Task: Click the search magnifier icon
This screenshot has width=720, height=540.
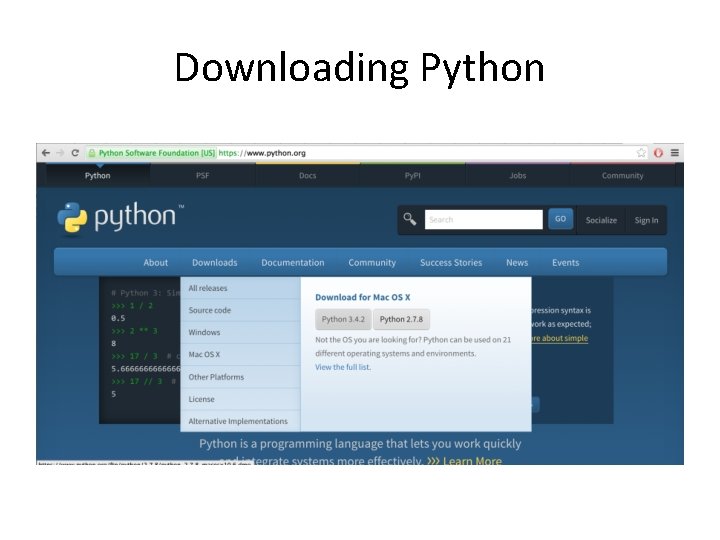Action: 410,219
